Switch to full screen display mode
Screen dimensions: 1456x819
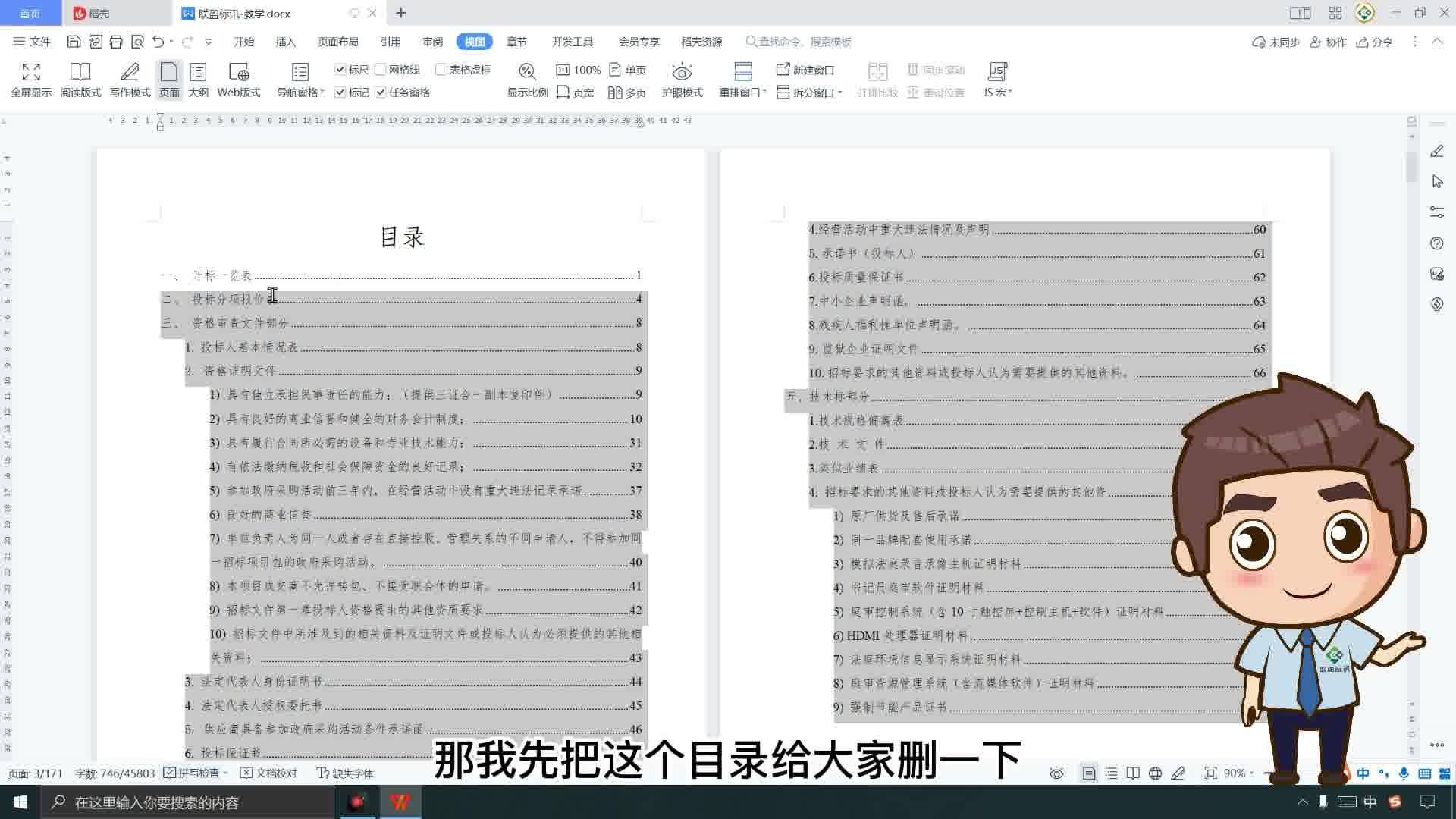[31, 80]
